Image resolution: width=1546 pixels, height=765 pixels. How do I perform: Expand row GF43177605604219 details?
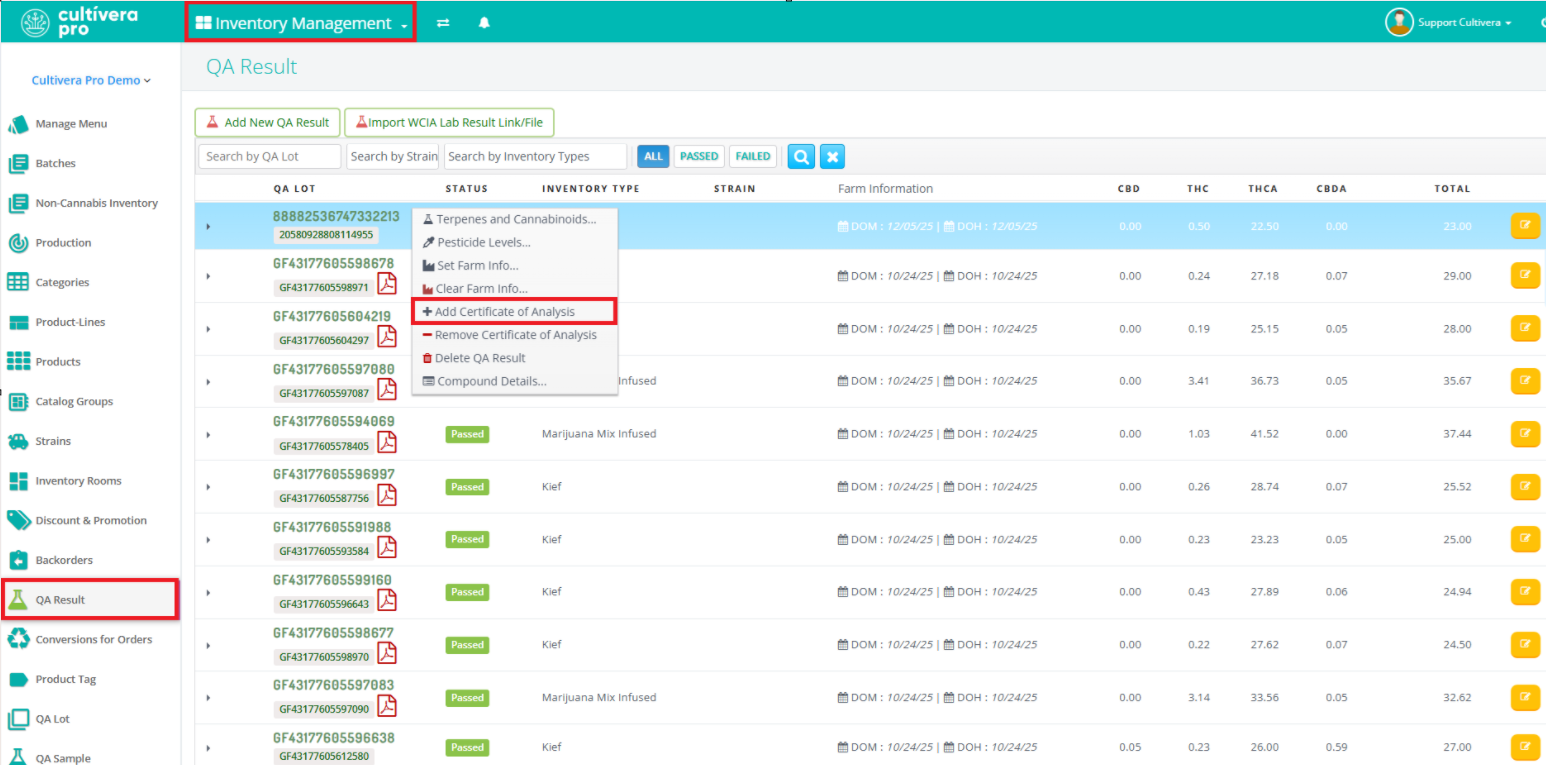click(208, 329)
